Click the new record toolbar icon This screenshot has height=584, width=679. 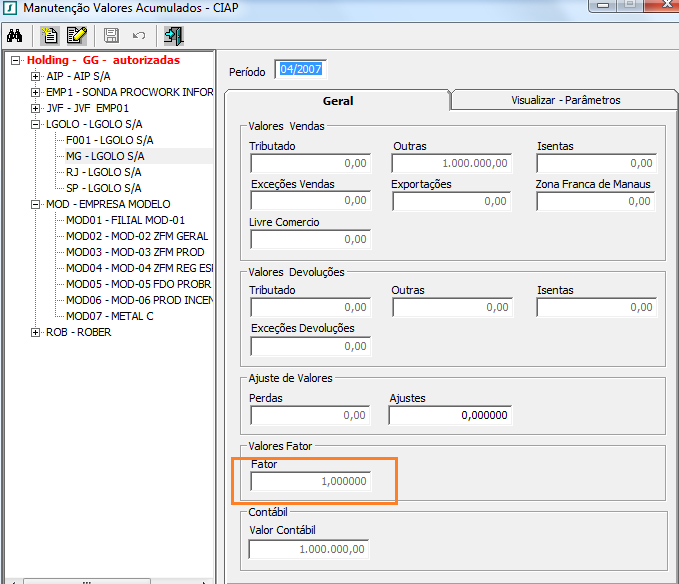tap(50, 36)
